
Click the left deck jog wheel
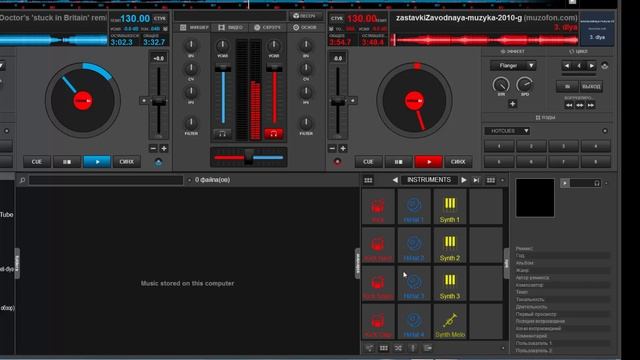coord(83,100)
